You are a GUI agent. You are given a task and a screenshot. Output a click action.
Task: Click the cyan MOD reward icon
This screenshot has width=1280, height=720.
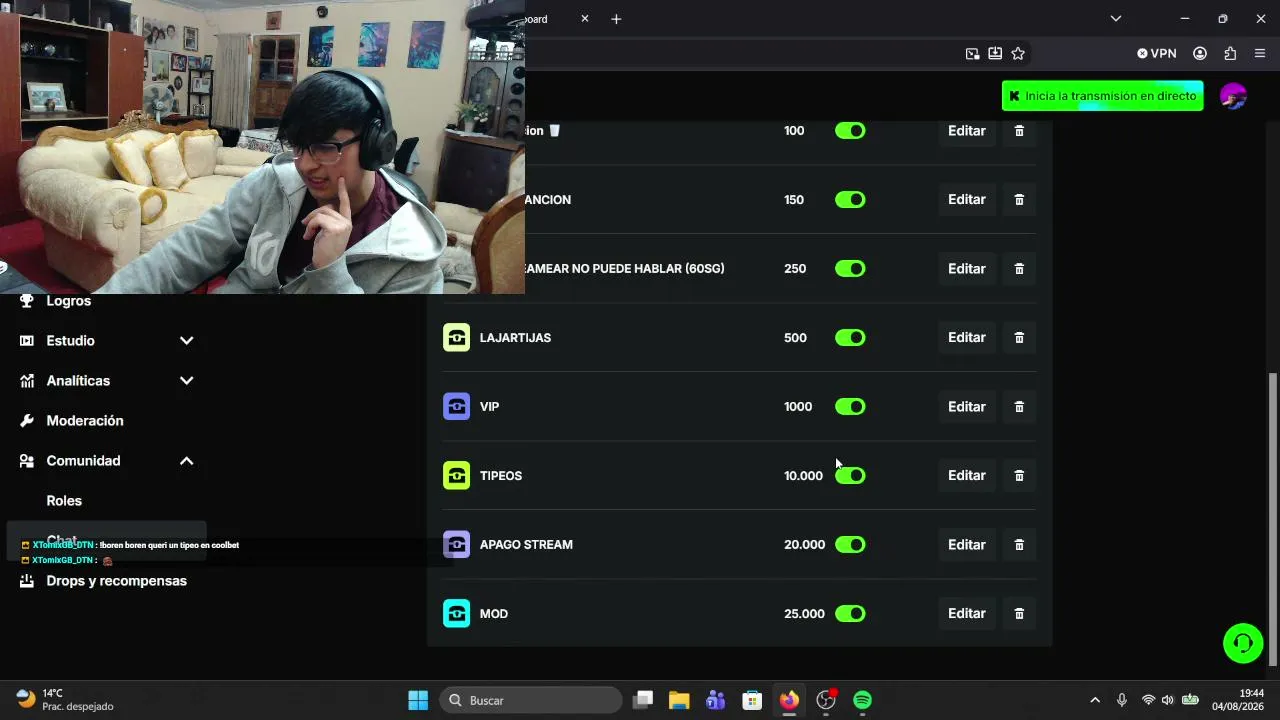456,614
